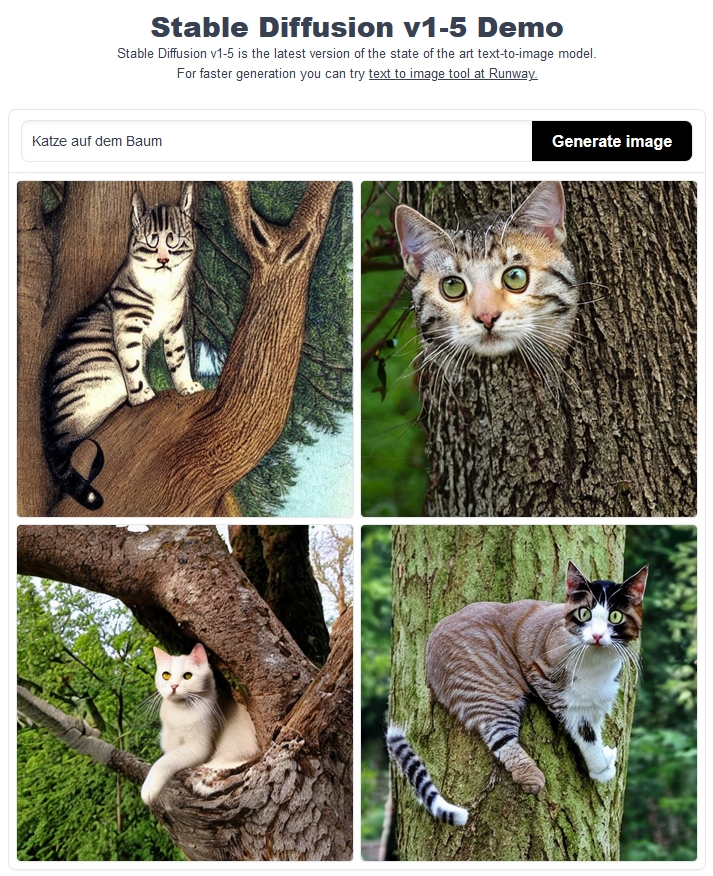Viewport: 713px width, 876px height.
Task: Open the illustrated striped cat thumbnail
Action: click(x=185, y=349)
